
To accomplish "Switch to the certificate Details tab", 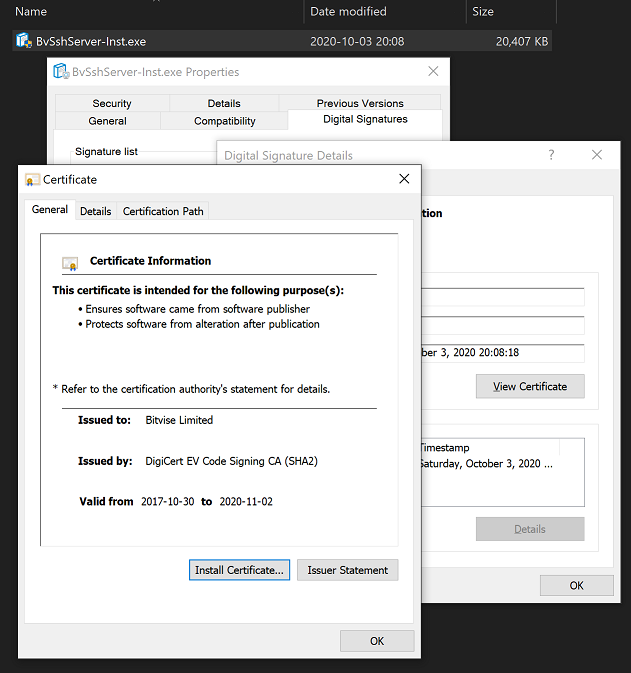I will tap(96, 211).
